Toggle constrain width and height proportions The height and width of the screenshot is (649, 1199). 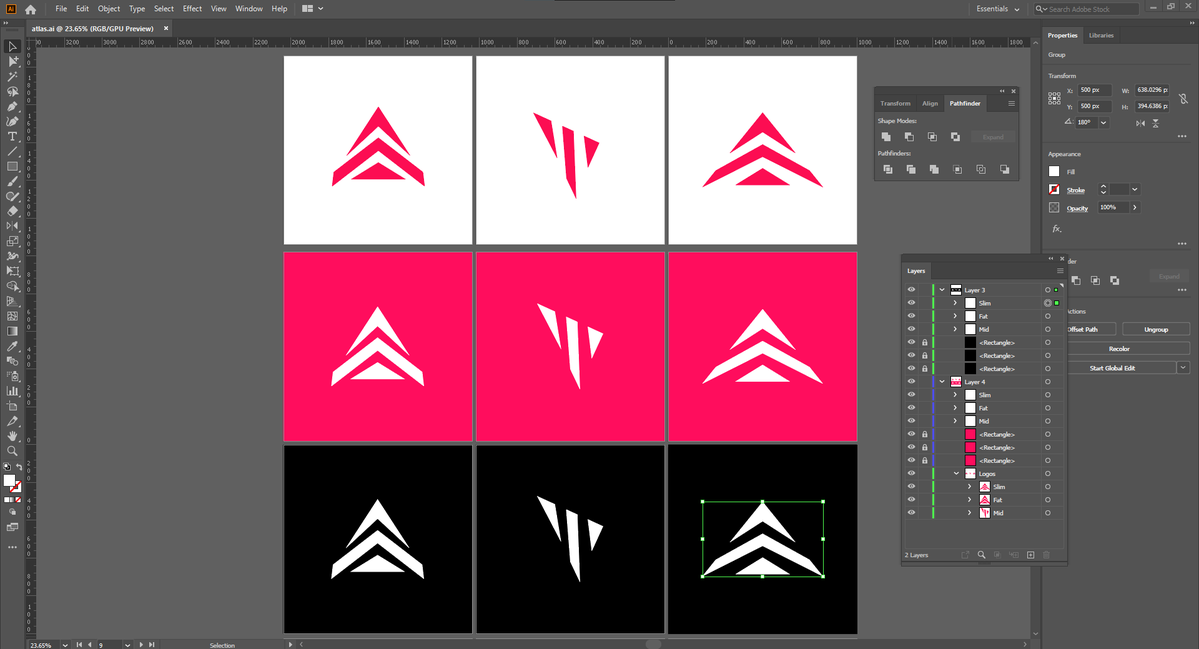[x=1183, y=98]
